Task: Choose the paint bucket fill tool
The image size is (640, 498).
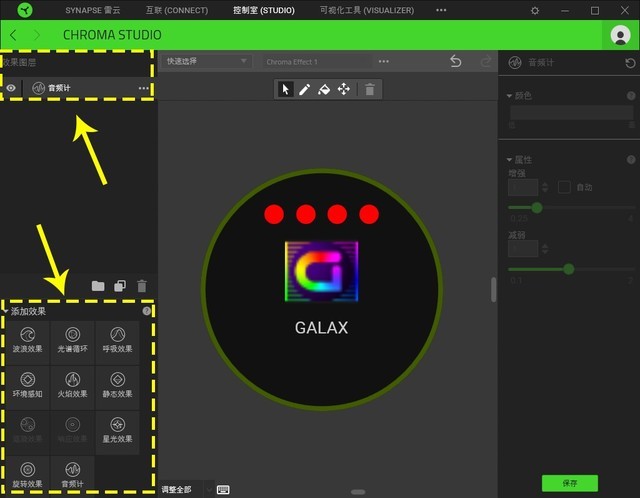Action: coord(324,89)
